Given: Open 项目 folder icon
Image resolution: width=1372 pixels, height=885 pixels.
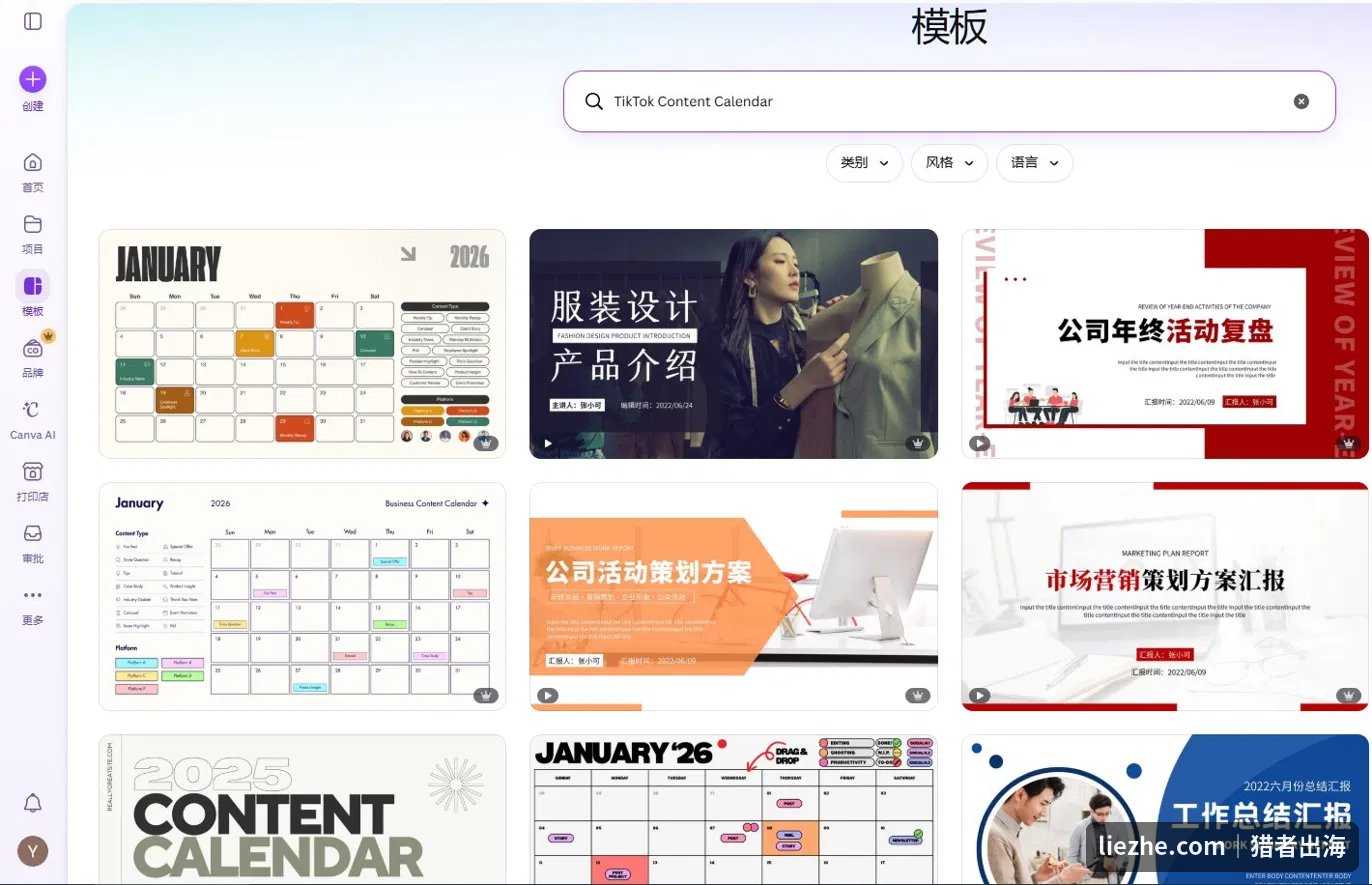Looking at the screenshot, I should 33,224.
